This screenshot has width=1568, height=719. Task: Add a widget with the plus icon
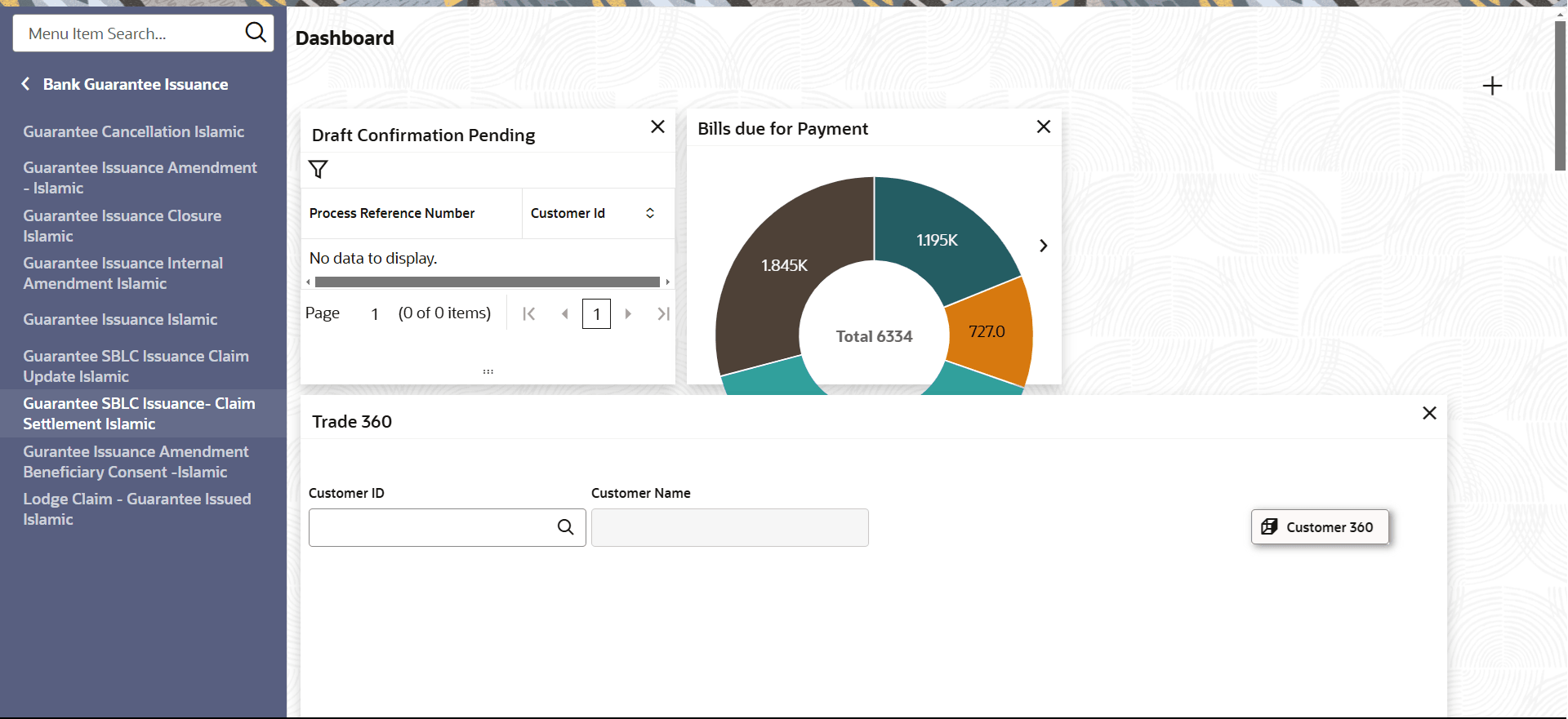[1492, 86]
